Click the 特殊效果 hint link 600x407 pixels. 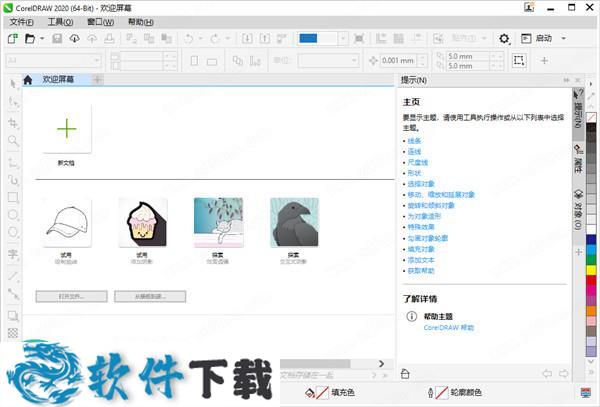tap(421, 227)
